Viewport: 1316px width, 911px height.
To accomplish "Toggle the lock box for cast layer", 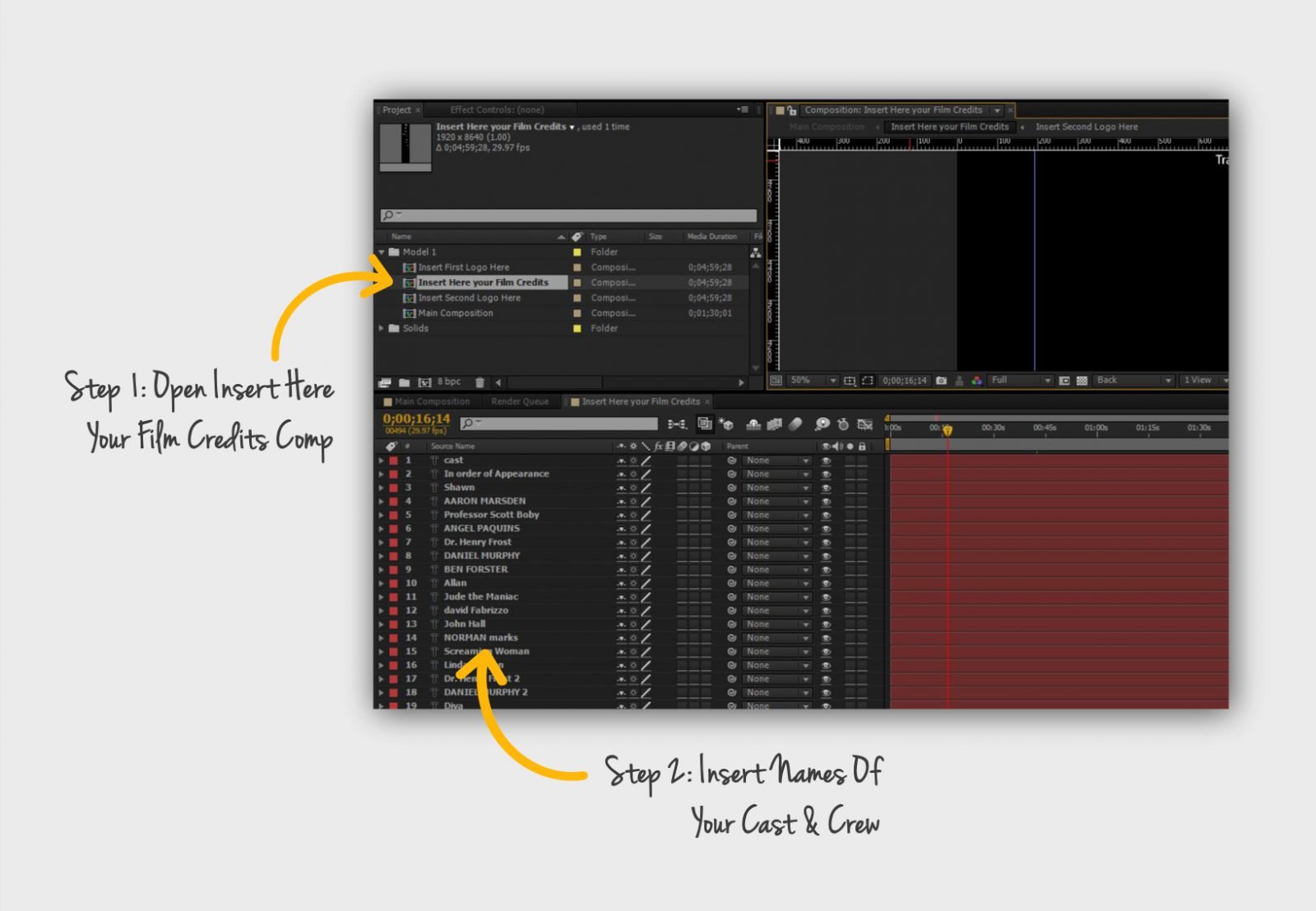I will click(862, 460).
